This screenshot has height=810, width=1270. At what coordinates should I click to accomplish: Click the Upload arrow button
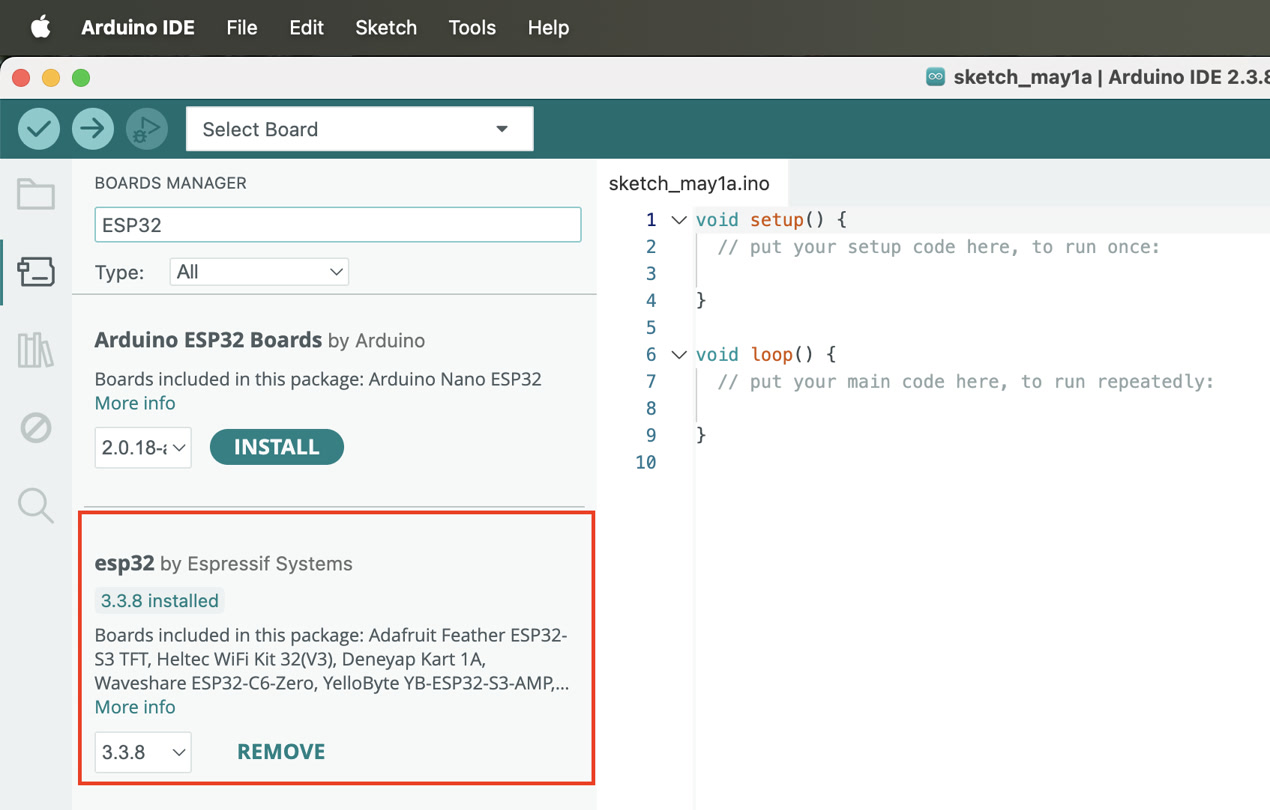click(93, 129)
